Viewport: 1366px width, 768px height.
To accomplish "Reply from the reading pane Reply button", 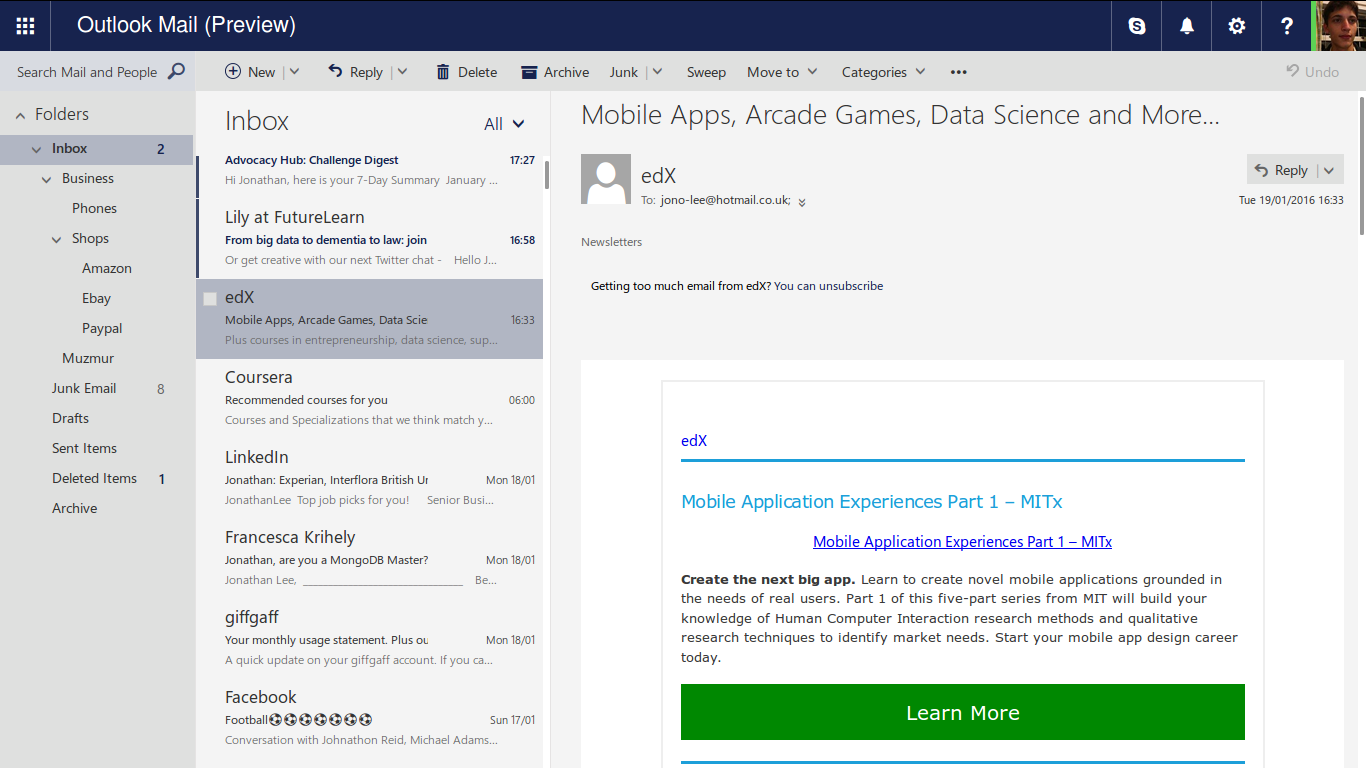I will [x=1281, y=170].
